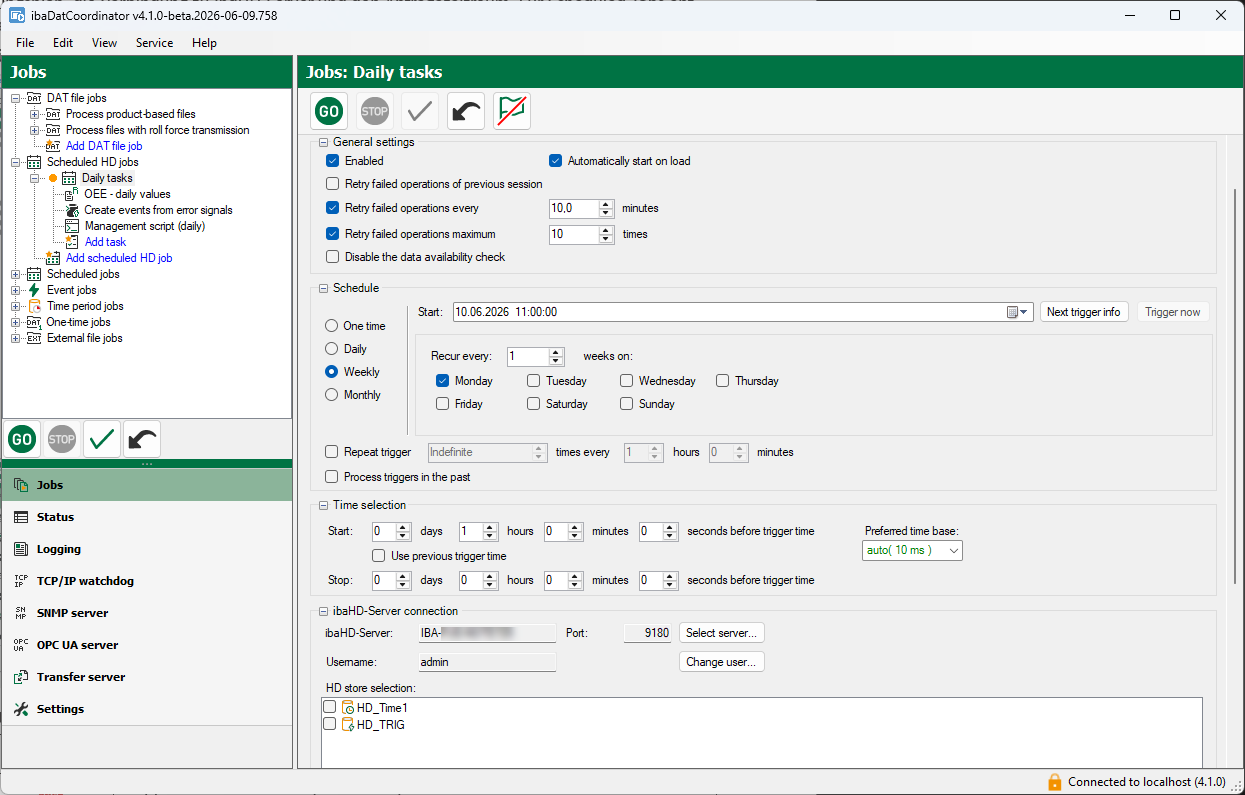Click the STOP icon below the jobs tree

tap(62, 439)
